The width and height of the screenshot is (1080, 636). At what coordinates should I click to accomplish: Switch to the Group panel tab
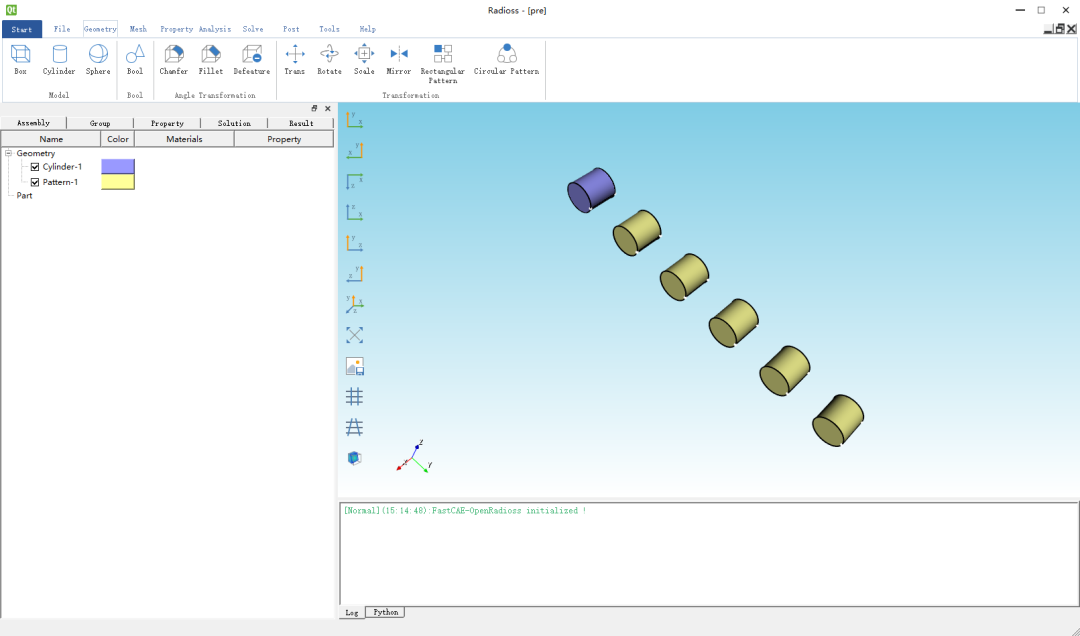click(100, 123)
